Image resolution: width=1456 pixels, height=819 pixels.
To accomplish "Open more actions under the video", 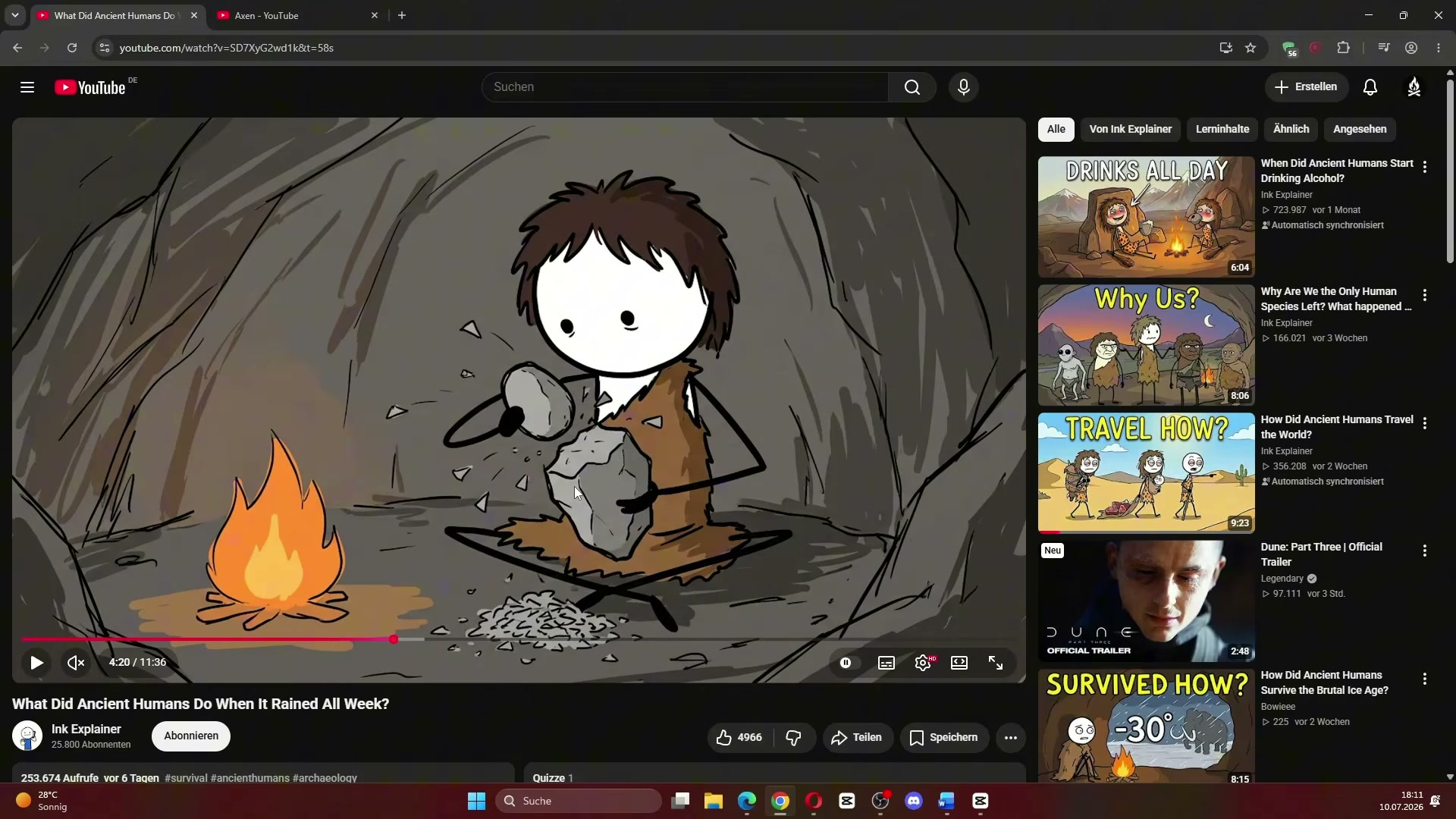I will 1011,737.
